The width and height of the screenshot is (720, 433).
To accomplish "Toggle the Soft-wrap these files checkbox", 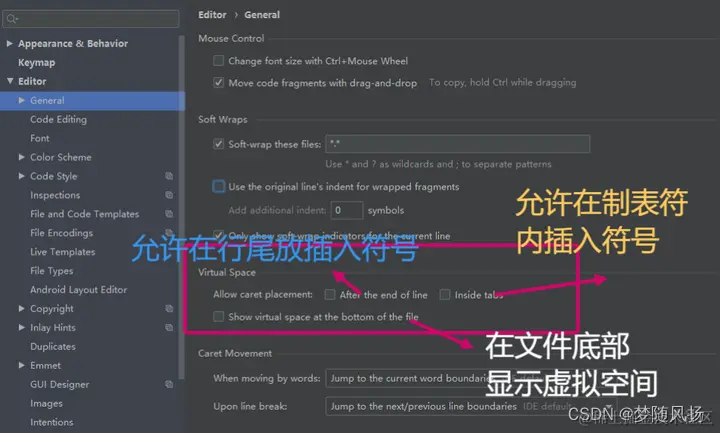I will (219, 144).
